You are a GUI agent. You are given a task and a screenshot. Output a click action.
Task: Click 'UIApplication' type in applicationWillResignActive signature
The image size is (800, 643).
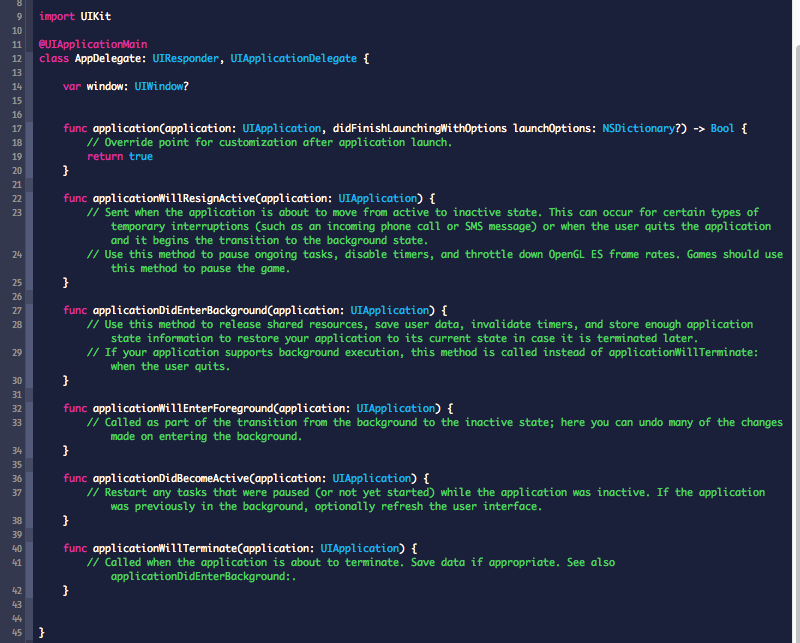[x=378, y=198]
